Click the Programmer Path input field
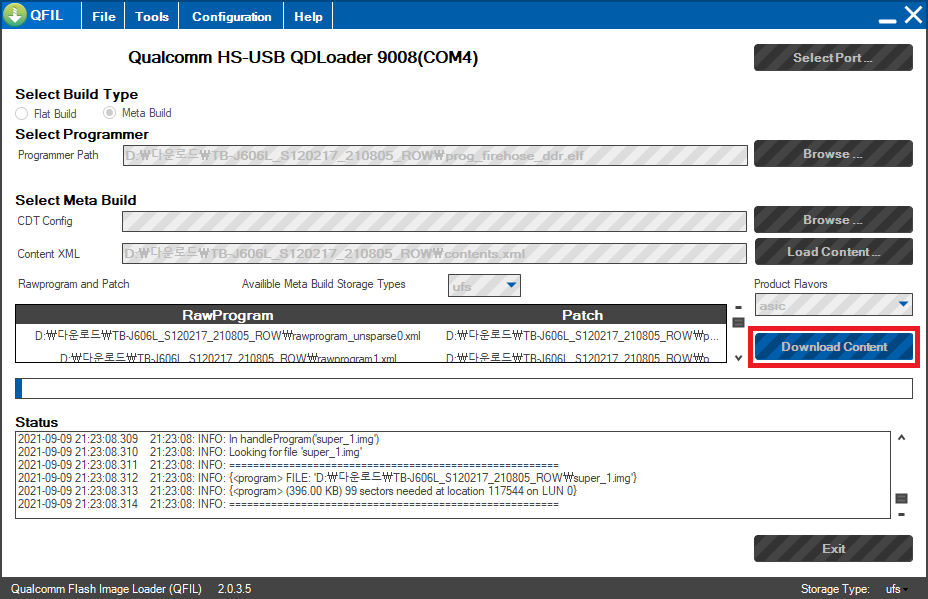Image resolution: width=928 pixels, height=599 pixels. [x=435, y=156]
